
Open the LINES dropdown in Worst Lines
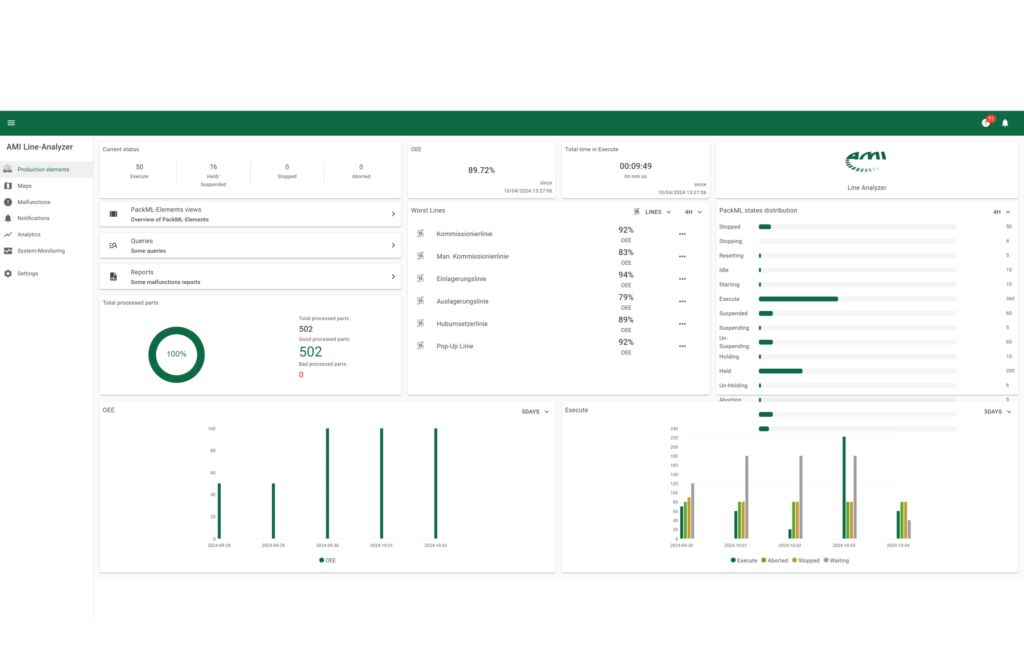[x=653, y=212]
